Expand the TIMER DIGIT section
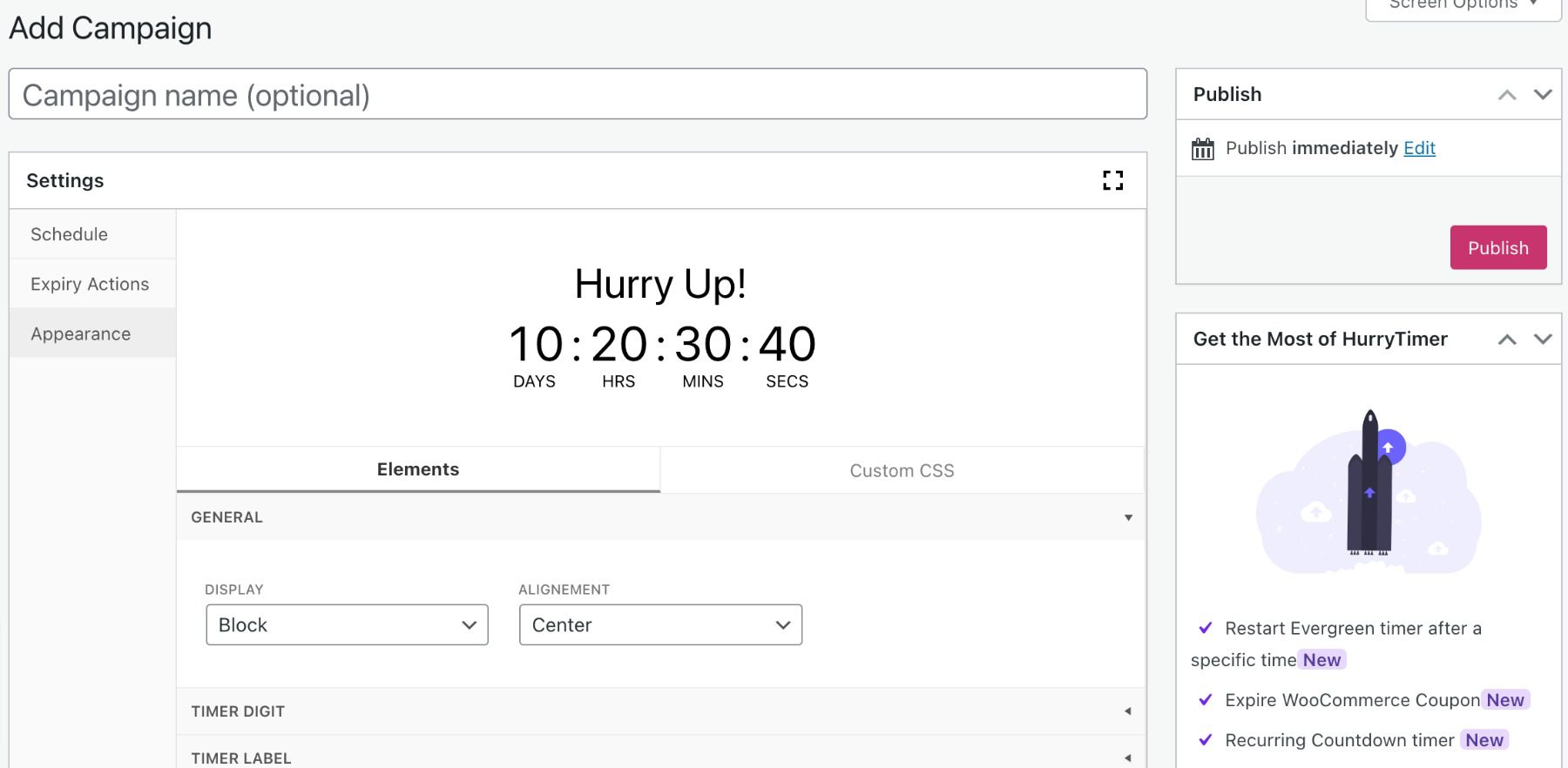1568x768 pixels. coord(1129,711)
